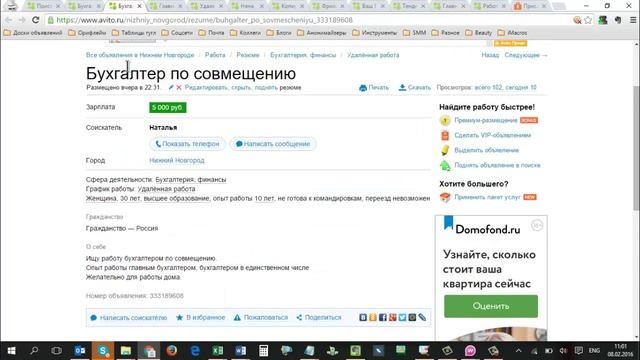Click Применить пакет услуг link
This screenshot has height=360, width=640.
click(487, 197)
